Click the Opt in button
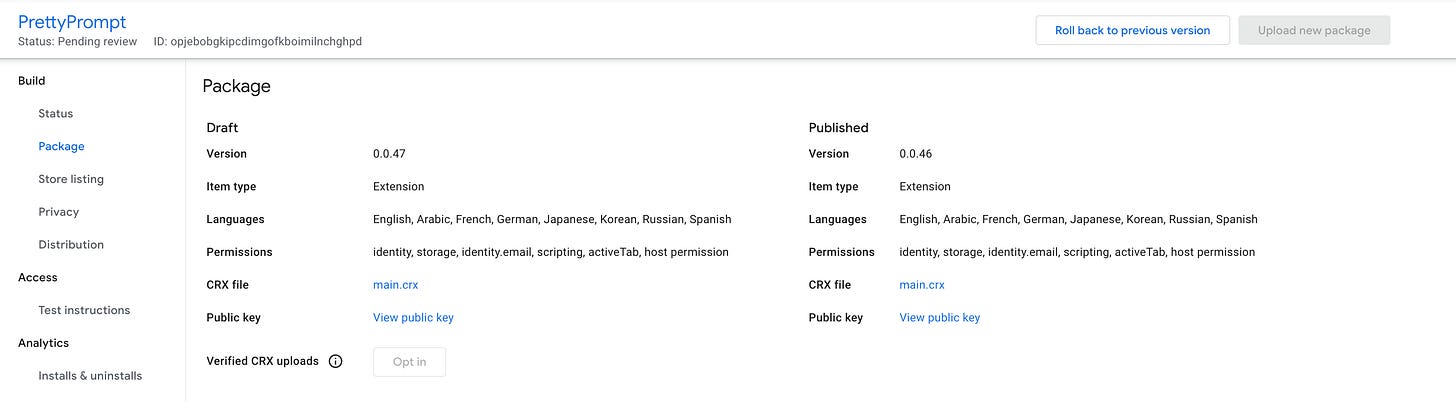Image resolution: width=1456 pixels, height=402 pixels. 409,362
